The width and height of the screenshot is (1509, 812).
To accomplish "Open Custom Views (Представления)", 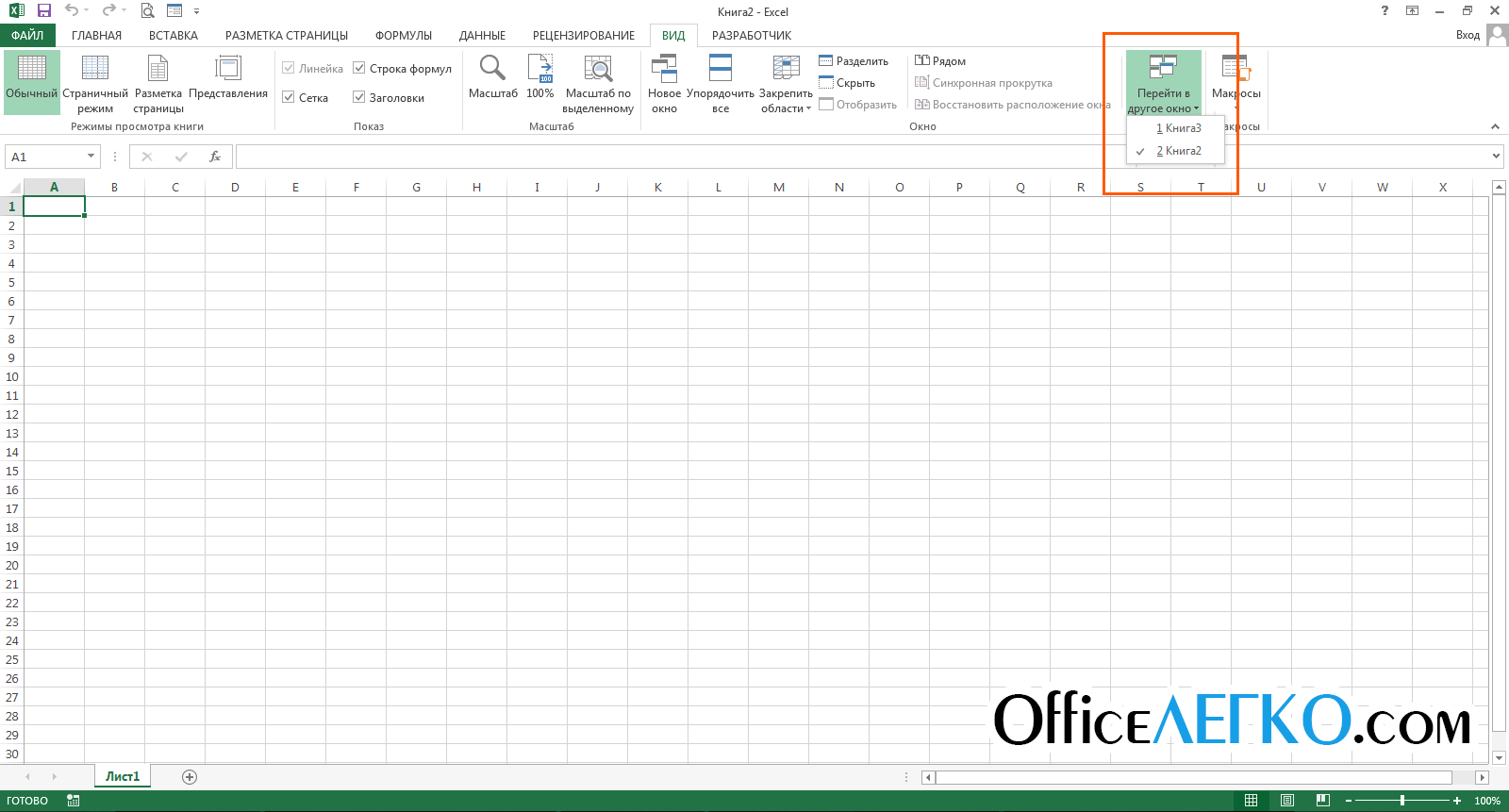I will (228, 75).
